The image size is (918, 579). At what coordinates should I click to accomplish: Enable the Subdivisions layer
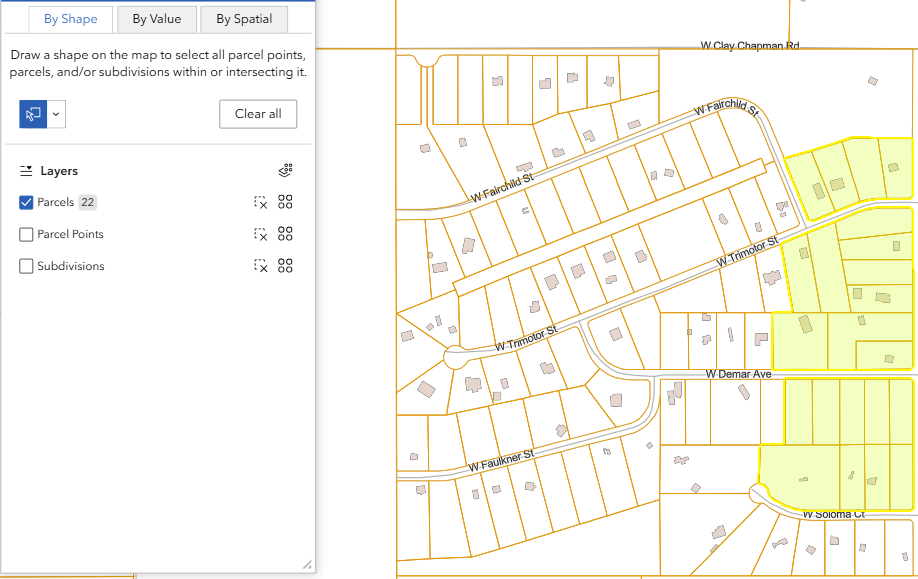[25, 266]
